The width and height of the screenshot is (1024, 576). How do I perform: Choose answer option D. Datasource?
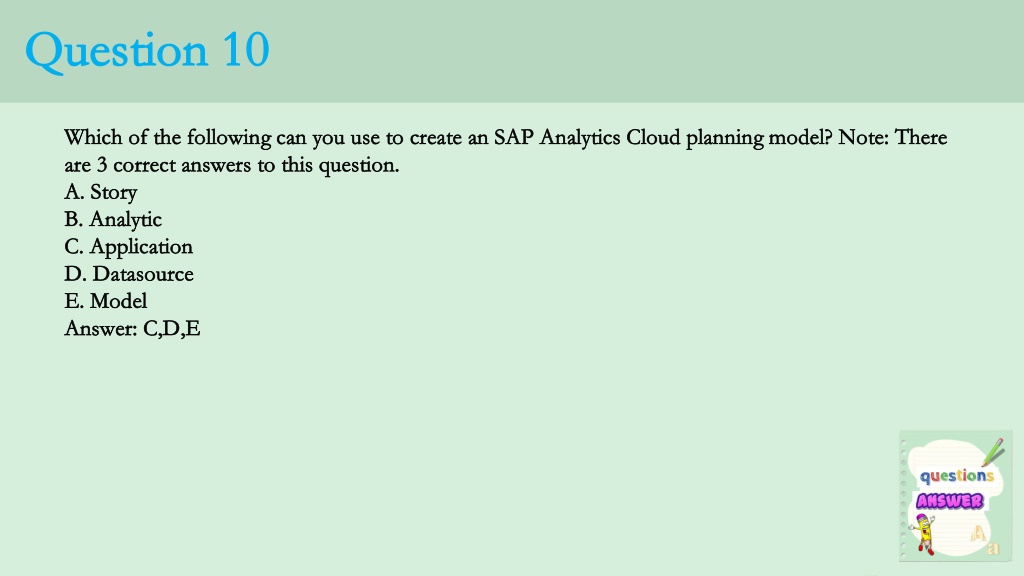point(129,274)
